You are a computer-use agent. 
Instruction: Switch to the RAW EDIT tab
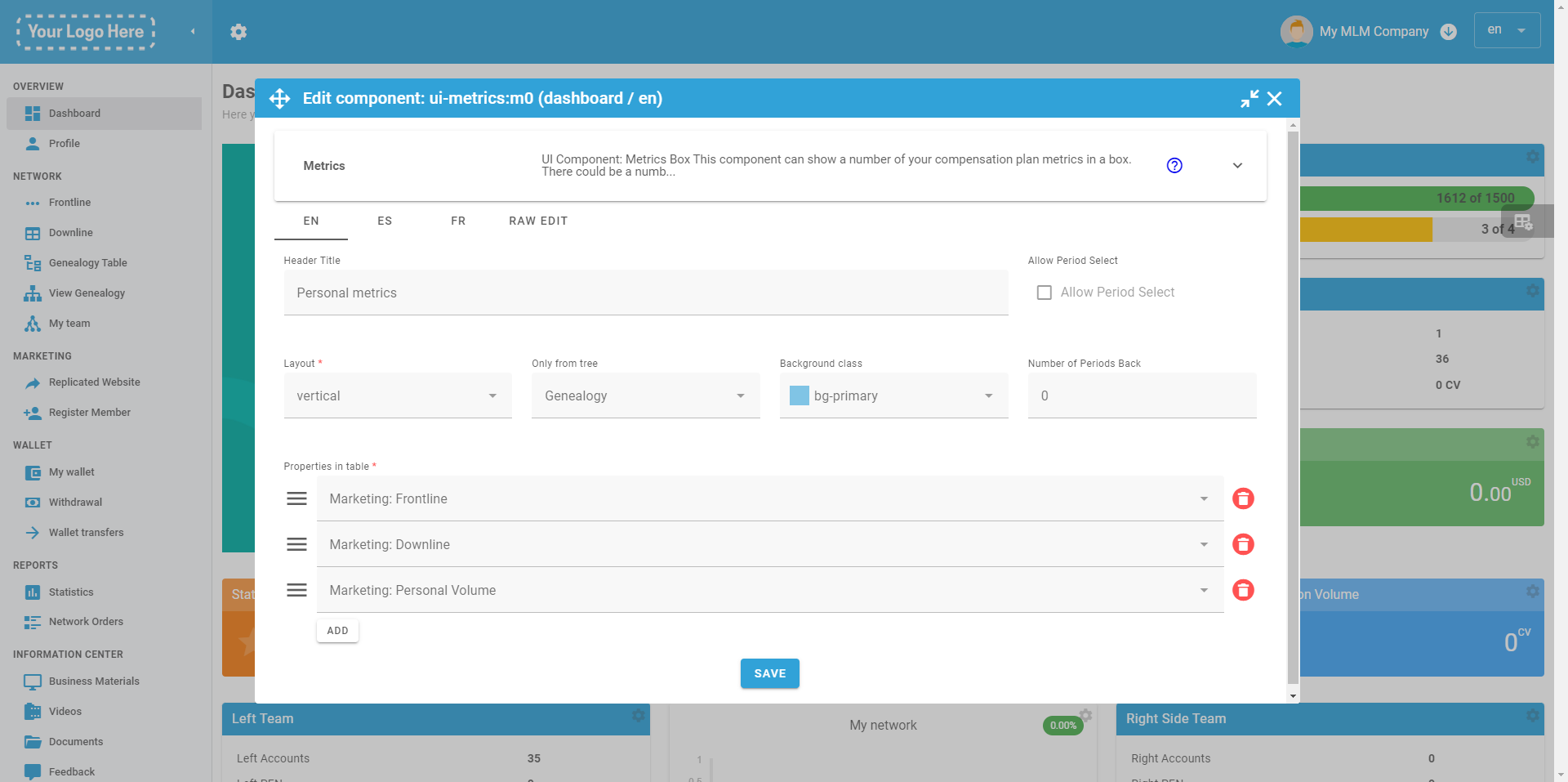pyautogui.click(x=538, y=221)
